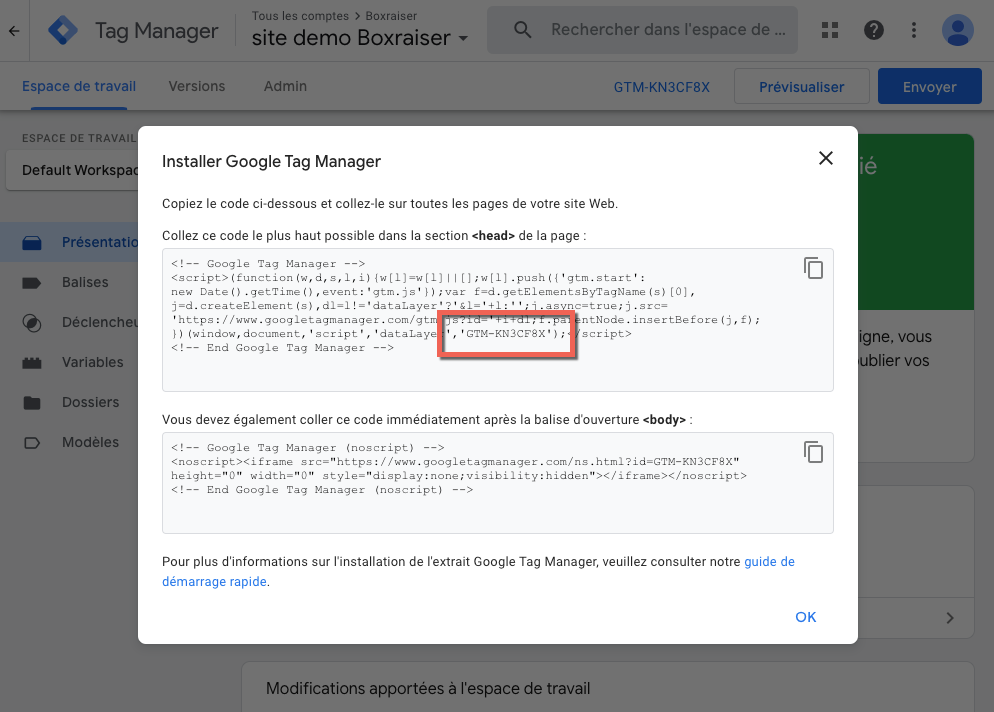Viewport: 994px width, 712px height.
Task: Copy the head section code snippet
Action: 813,268
